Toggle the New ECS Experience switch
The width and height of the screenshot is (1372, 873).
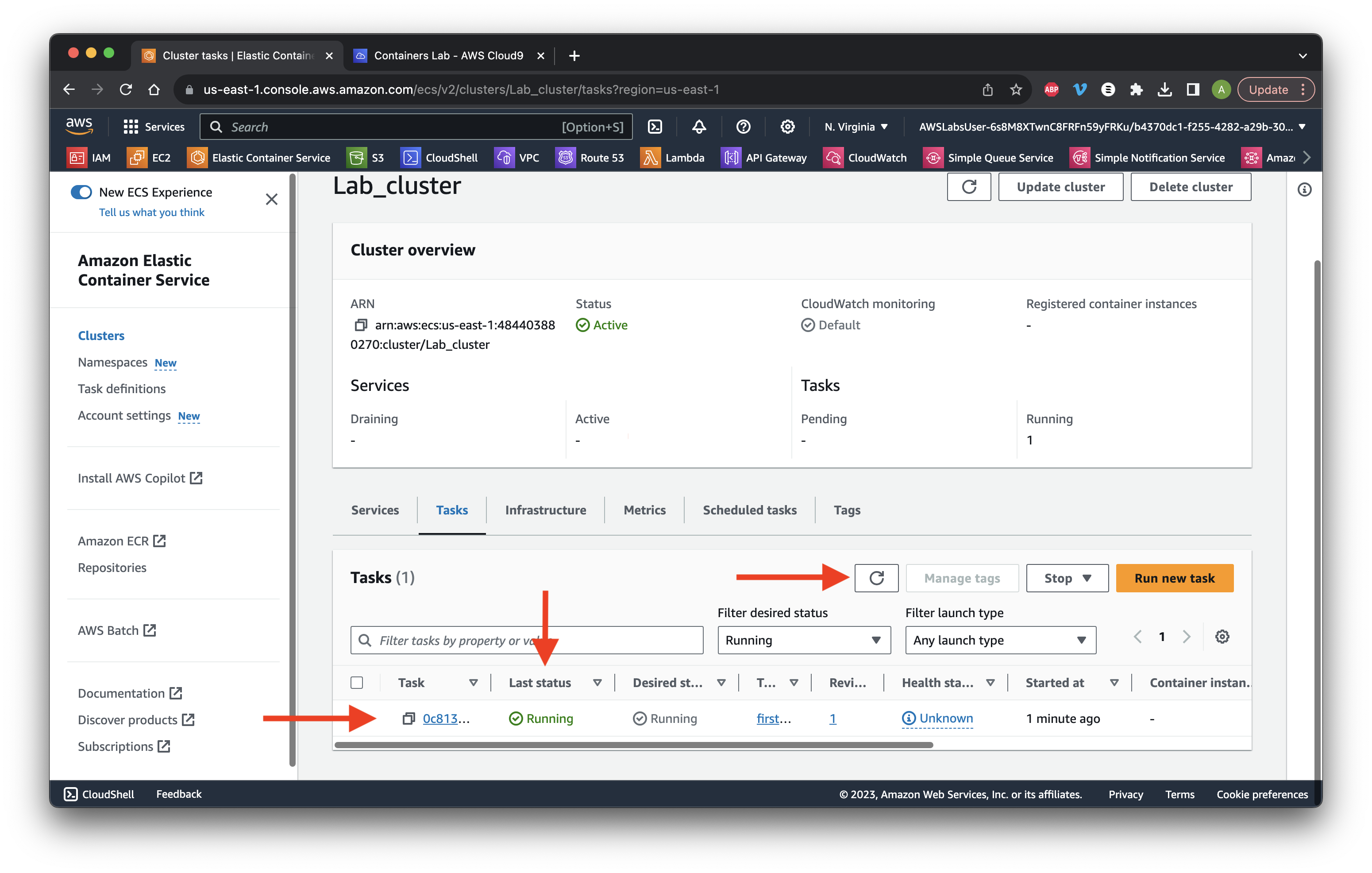coord(81,192)
